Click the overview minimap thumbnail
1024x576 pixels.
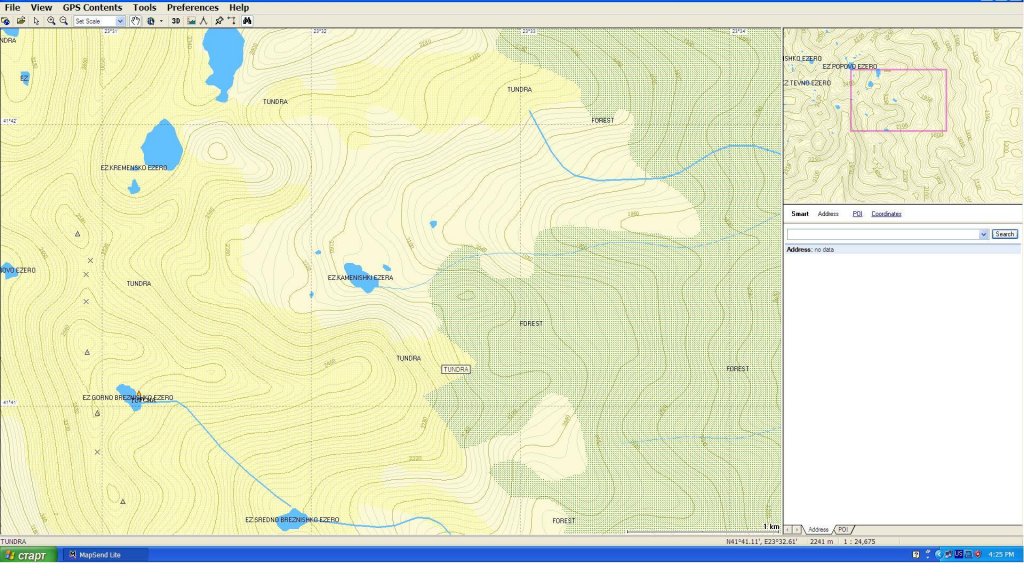[x=902, y=115]
